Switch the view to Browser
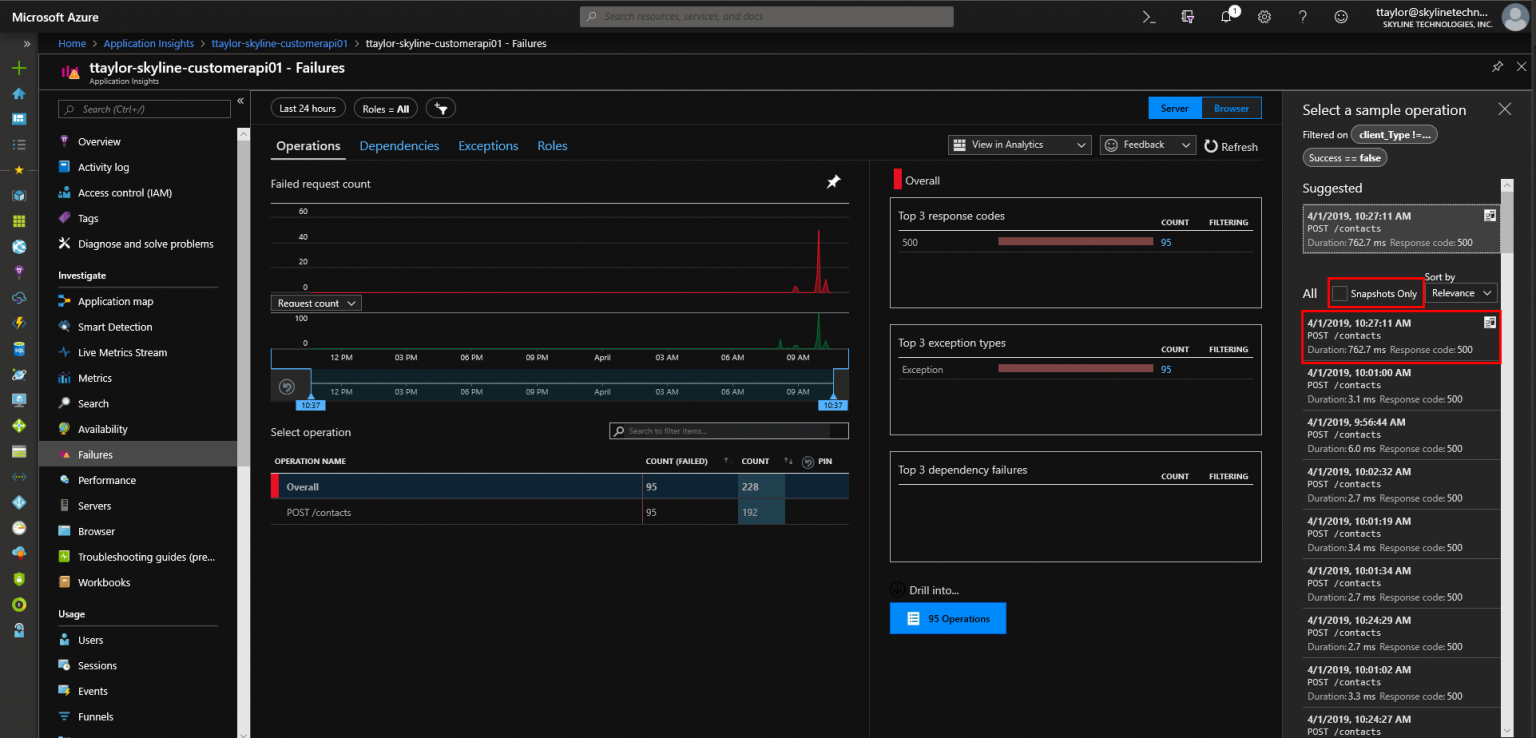Image resolution: width=1536 pixels, height=738 pixels. [1231, 107]
